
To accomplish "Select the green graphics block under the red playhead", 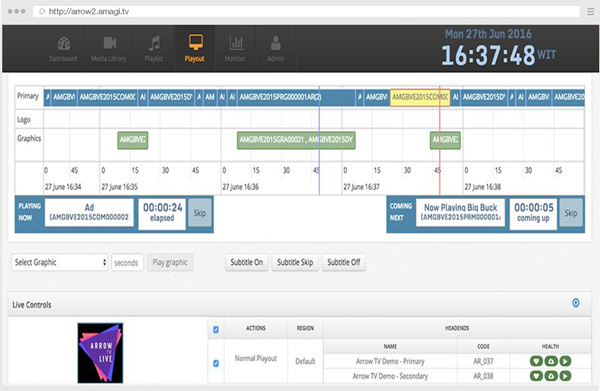I will pos(445,140).
